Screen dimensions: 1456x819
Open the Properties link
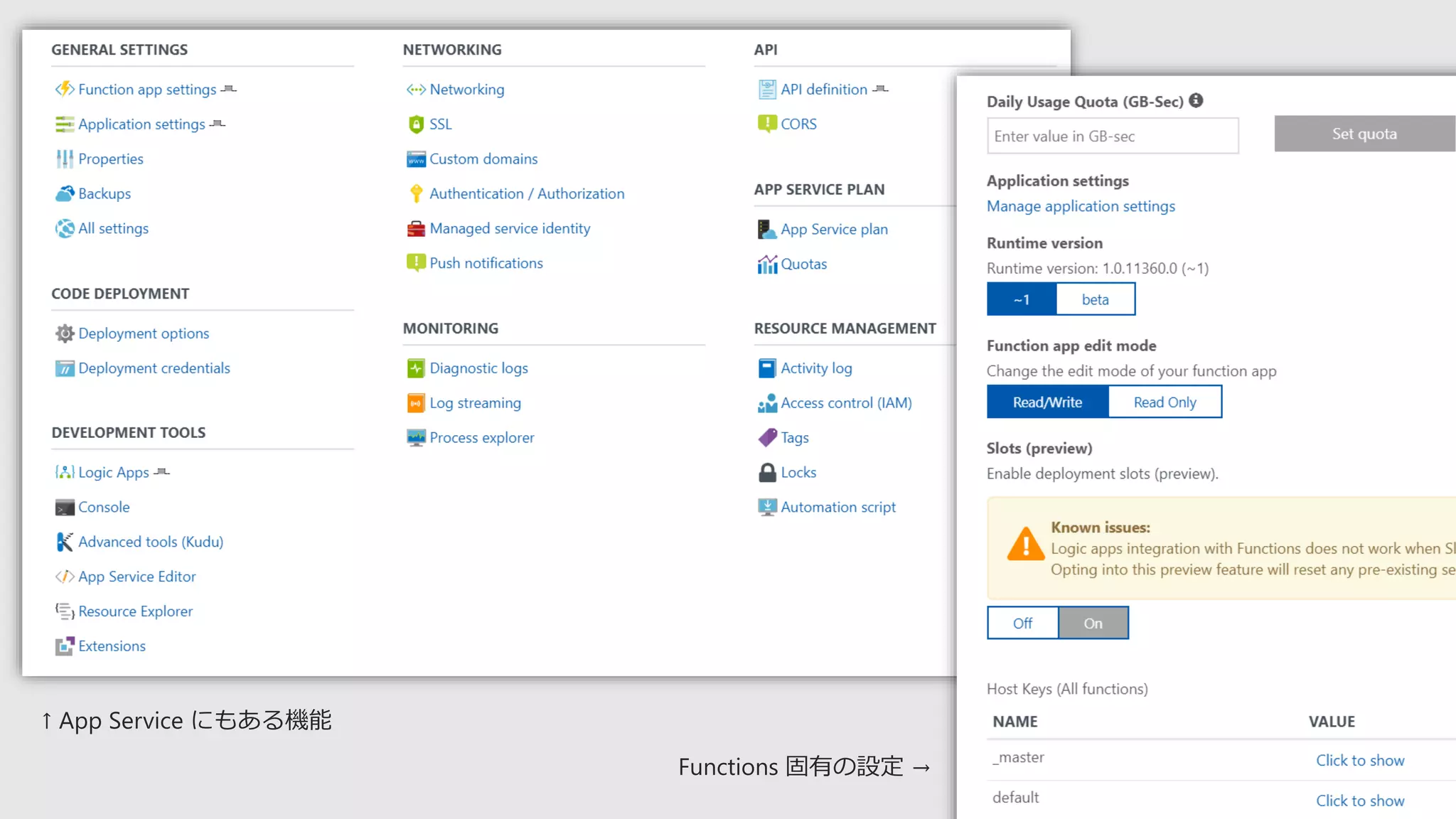(x=111, y=159)
